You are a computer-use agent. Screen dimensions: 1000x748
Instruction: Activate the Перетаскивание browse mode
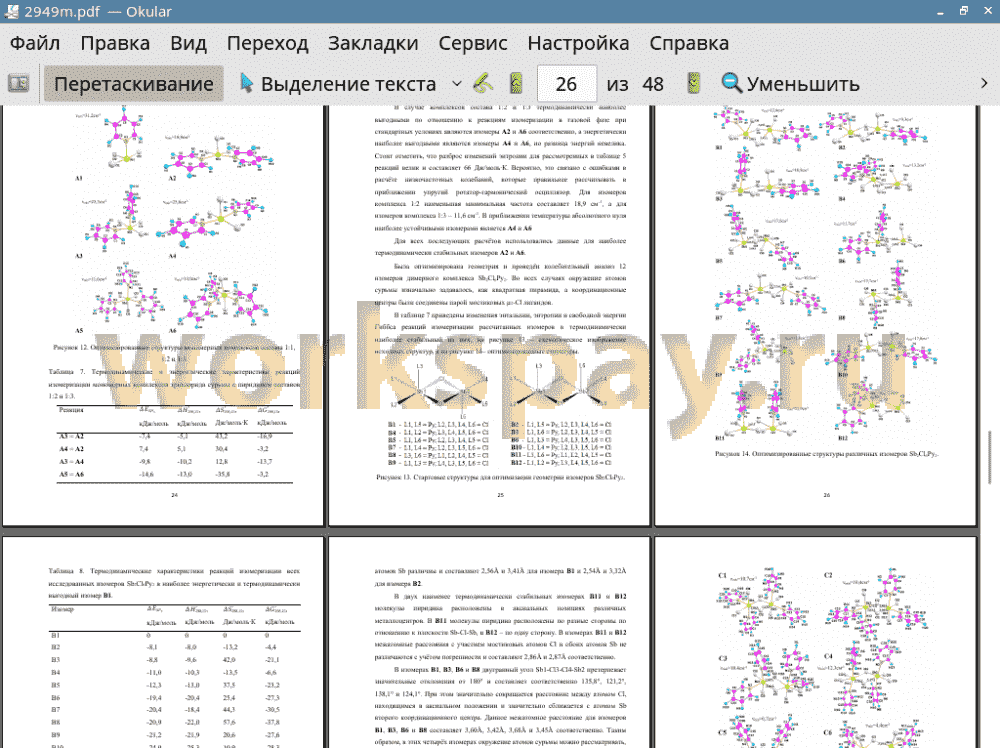coord(133,84)
